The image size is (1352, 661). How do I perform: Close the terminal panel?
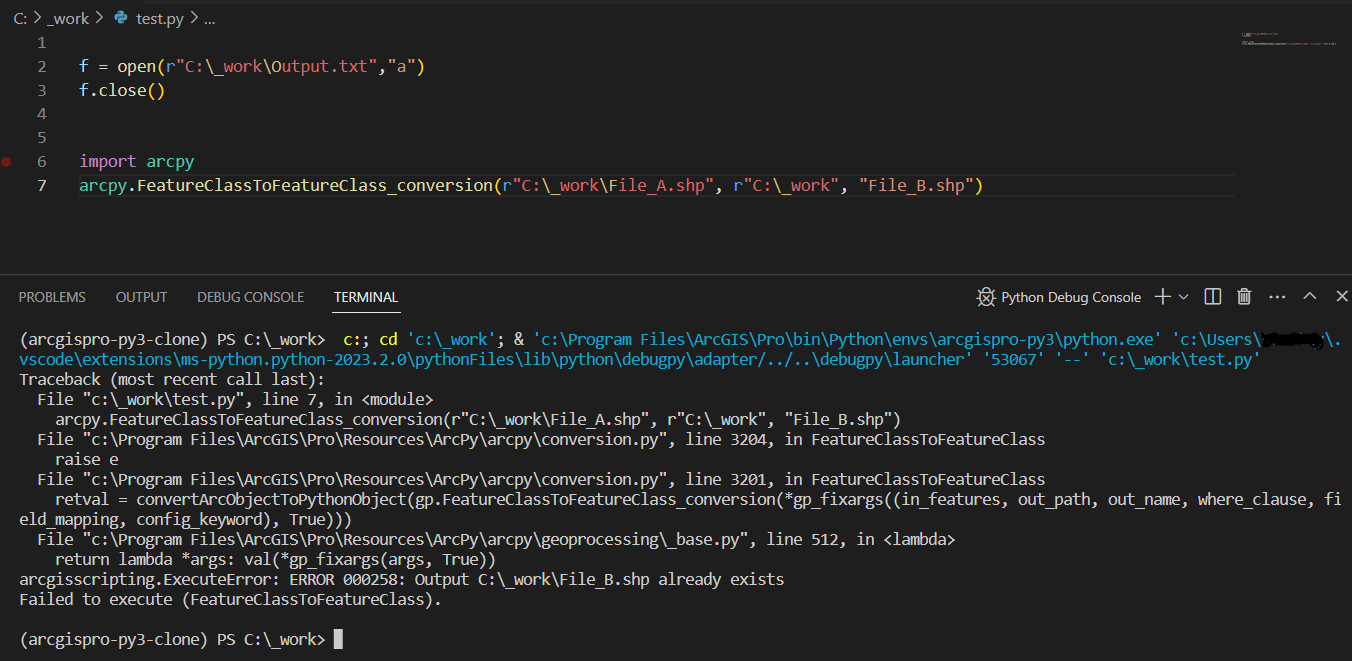[x=1341, y=297]
